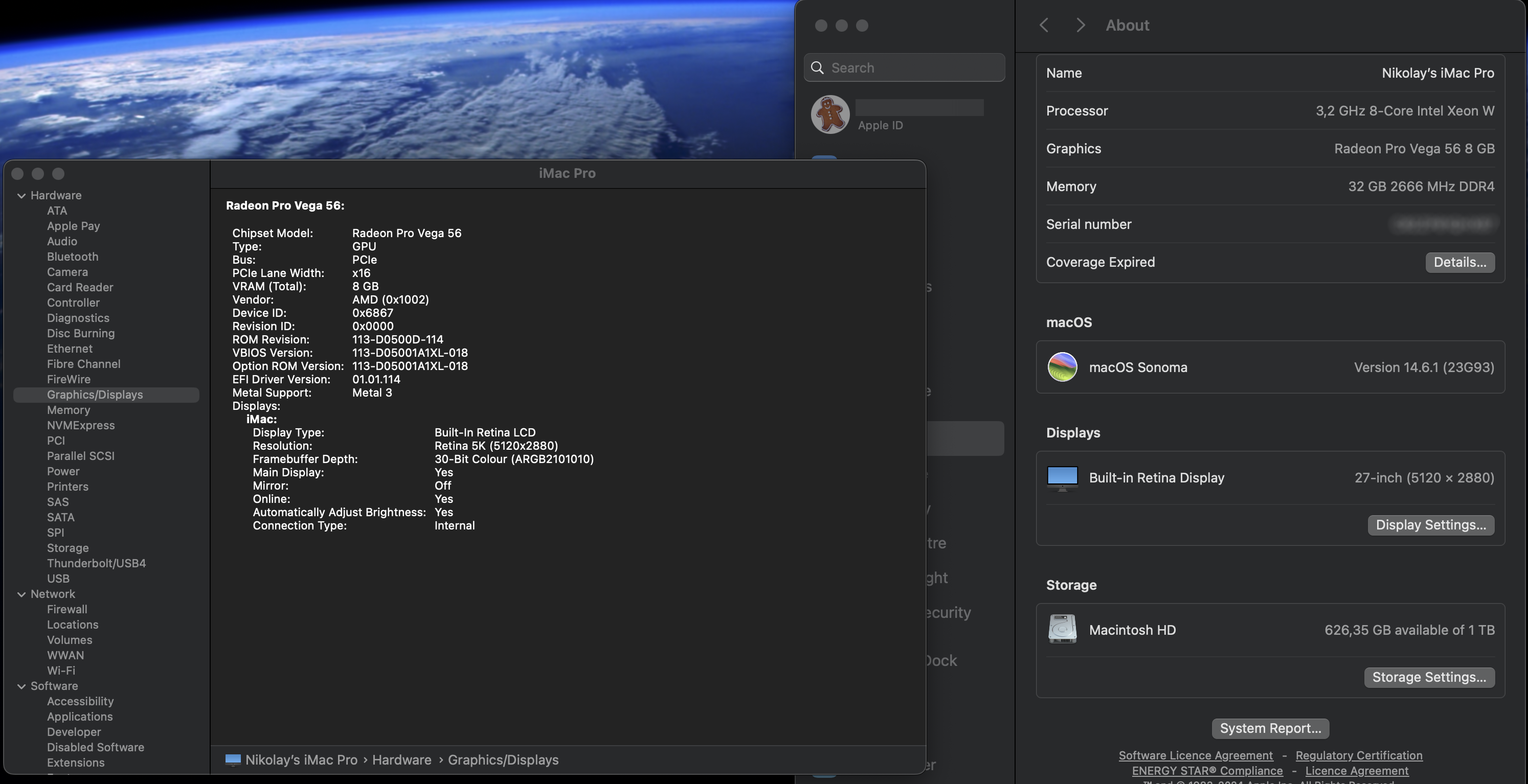Click the iMac icon in the path bar
The width and height of the screenshot is (1528, 784).
point(233,759)
